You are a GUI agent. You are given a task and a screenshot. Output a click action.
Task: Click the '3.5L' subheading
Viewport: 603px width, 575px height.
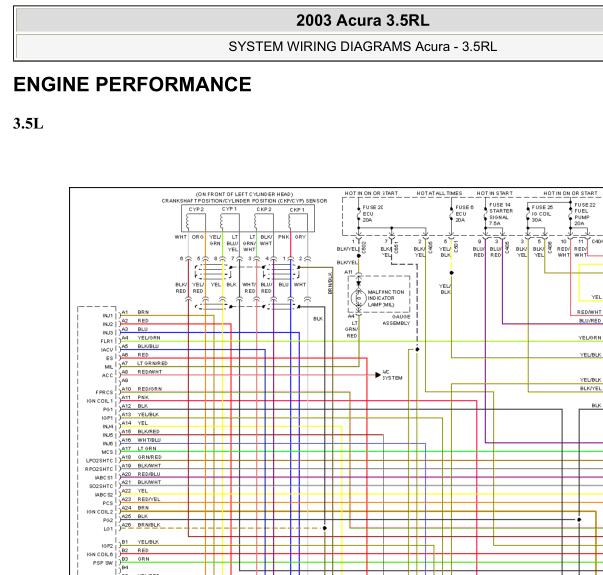click(x=28, y=124)
